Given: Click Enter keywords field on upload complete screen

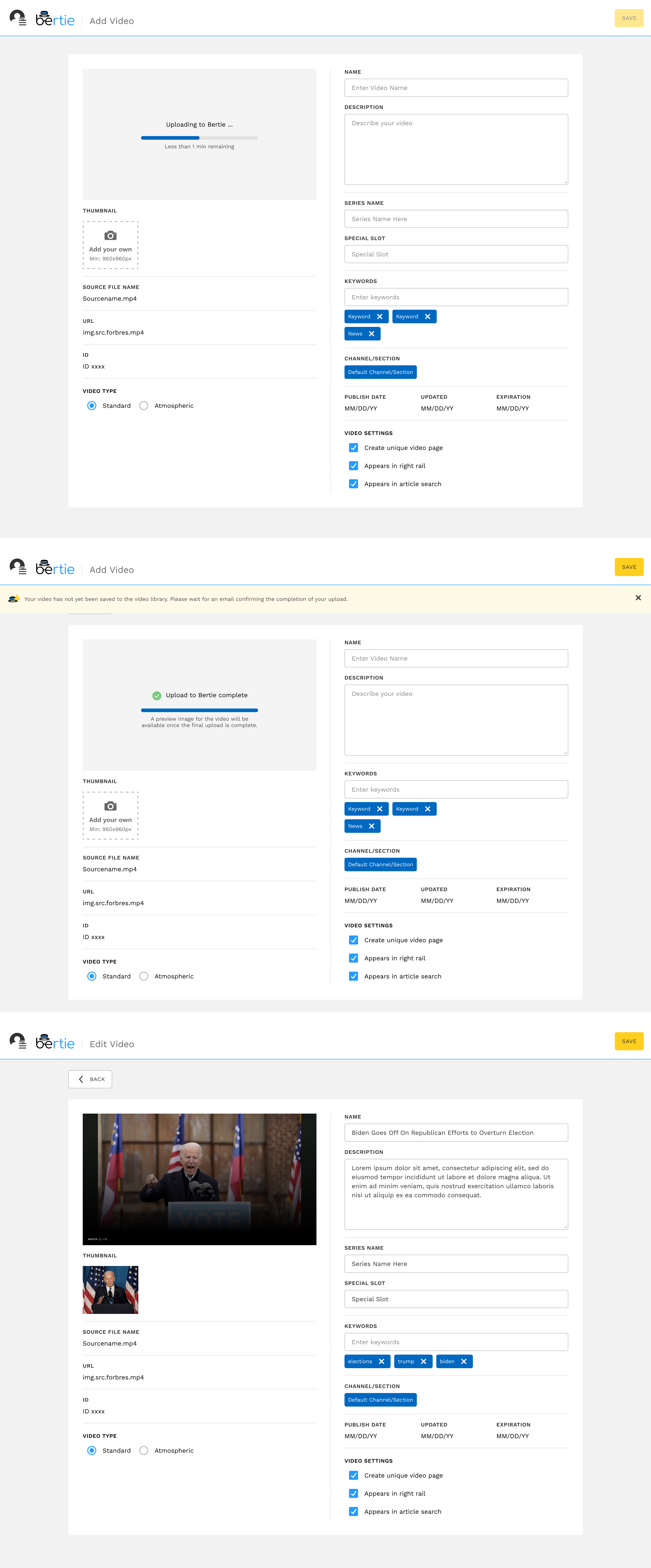Looking at the screenshot, I should [x=456, y=789].
